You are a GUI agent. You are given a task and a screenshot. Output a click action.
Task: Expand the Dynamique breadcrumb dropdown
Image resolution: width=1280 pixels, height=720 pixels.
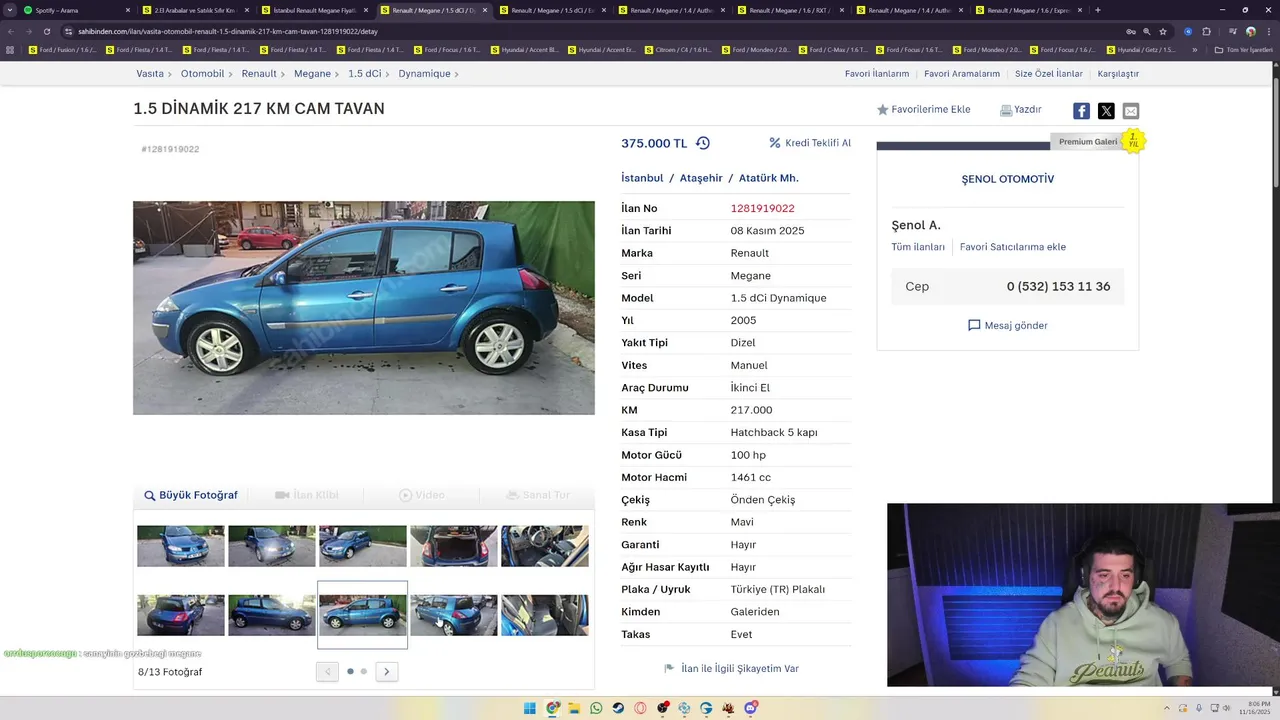458,74
